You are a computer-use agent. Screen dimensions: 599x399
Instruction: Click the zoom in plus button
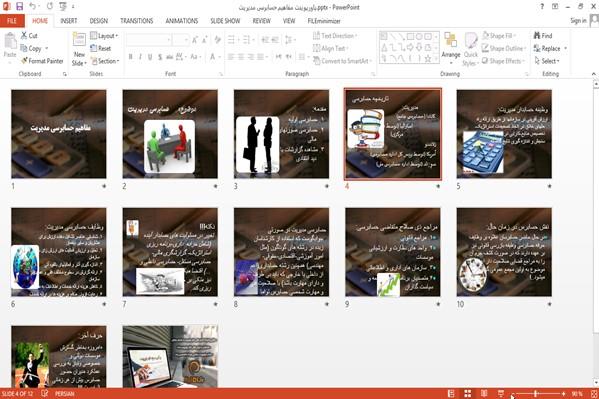click(x=563, y=394)
